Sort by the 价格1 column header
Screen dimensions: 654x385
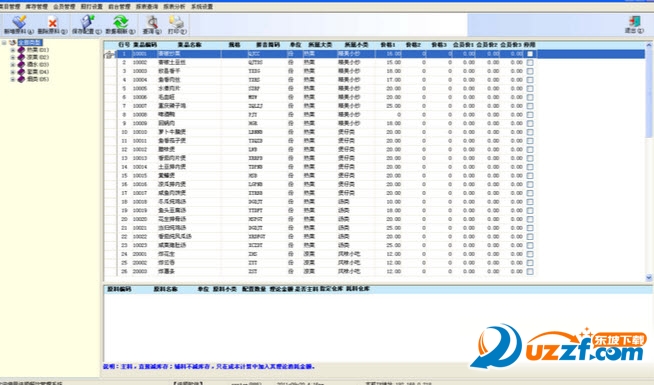click(388, 45)
